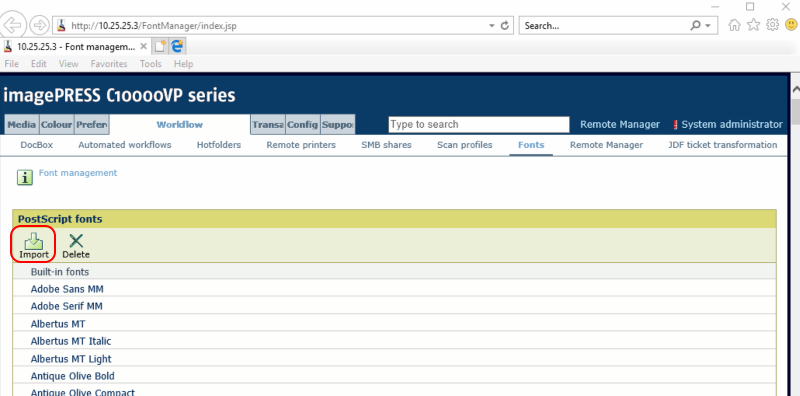Open the DocBox subtab
The width and height of the screenshot is (800, 396).
point(37,145)
